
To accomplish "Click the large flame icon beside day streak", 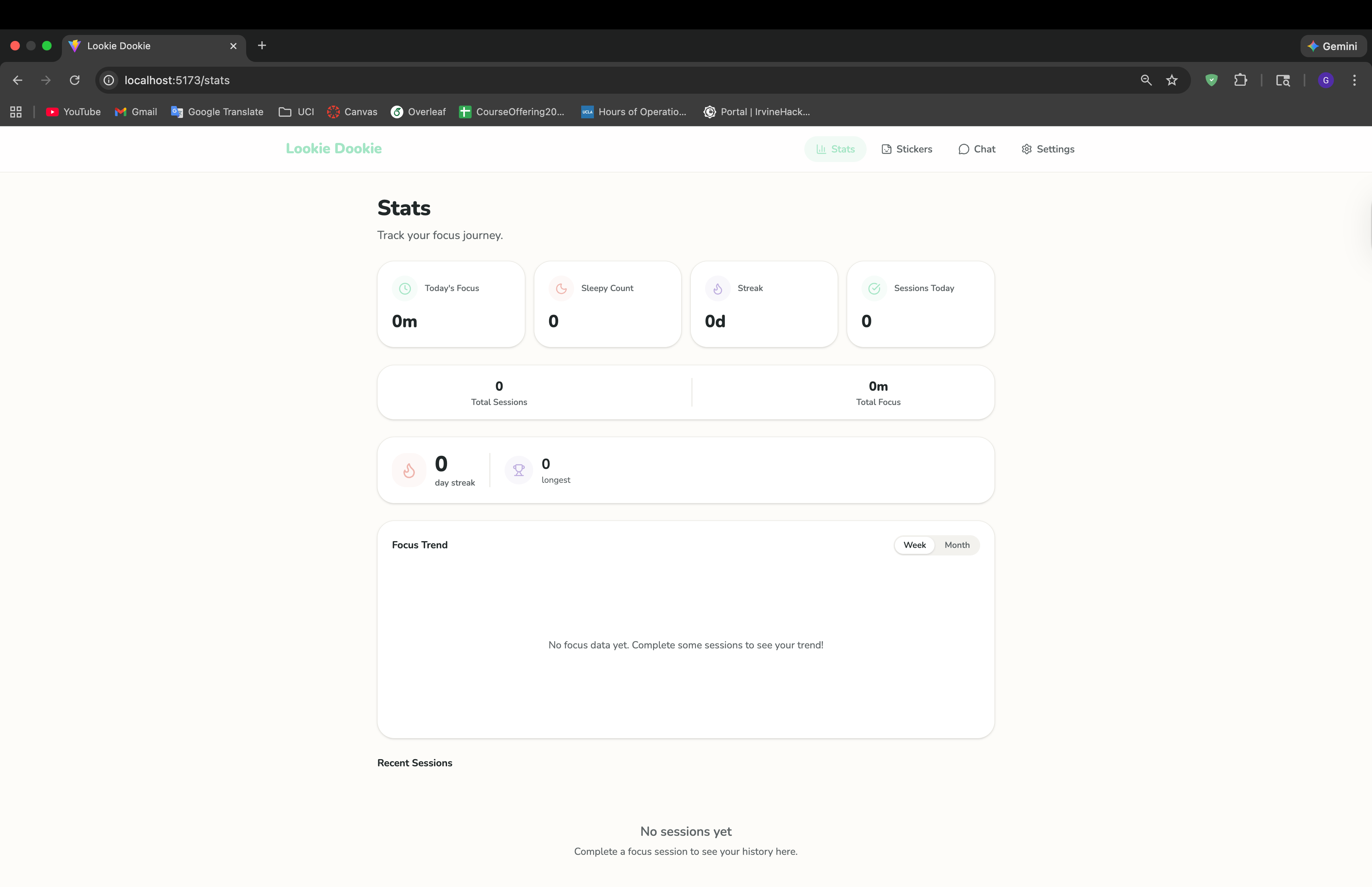I will point(409,470).
